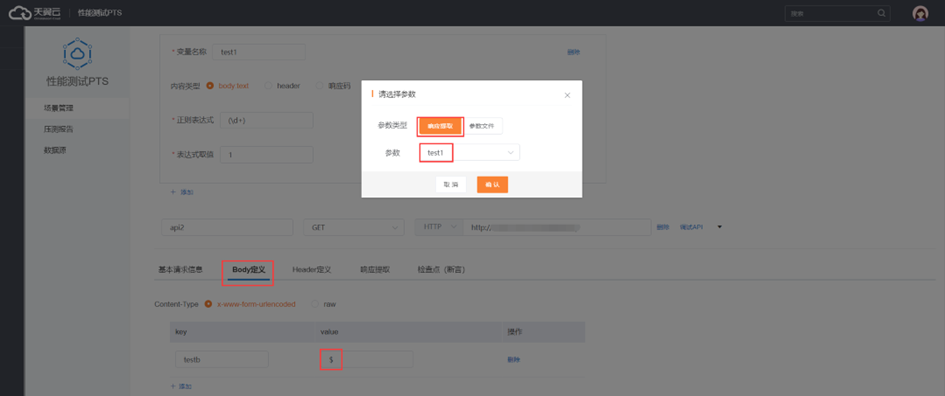Open the 参数 test1 dropdown
Image resolution: width=945 pixels, height=396 pixels.
coord(469,153)
